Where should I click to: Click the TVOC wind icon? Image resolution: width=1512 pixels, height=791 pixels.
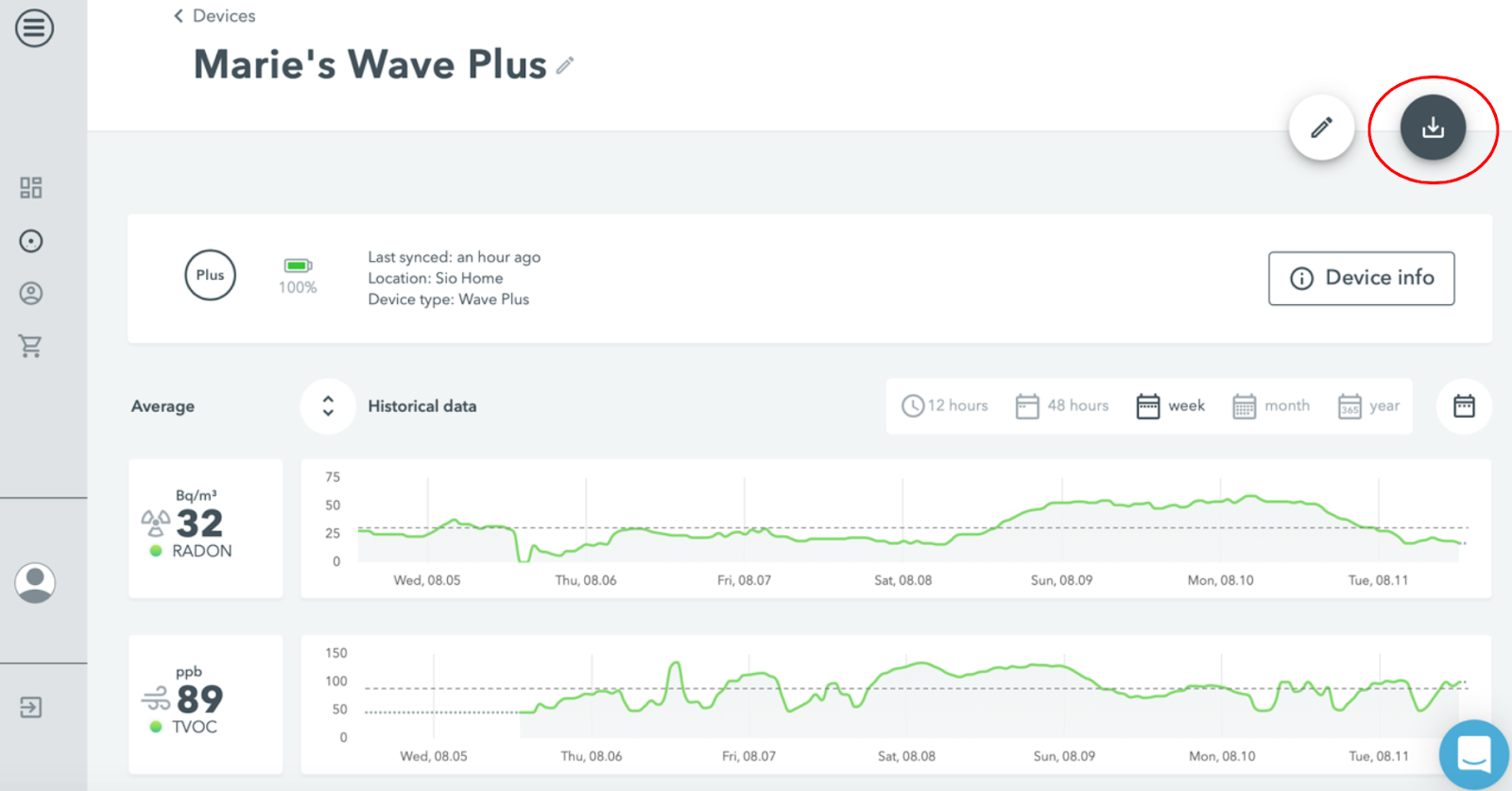click(156, 699)
